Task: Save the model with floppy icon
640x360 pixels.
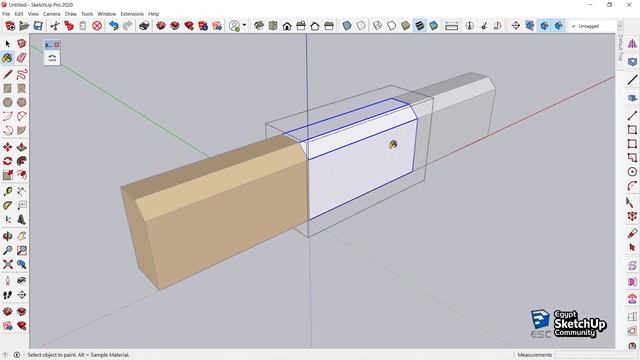Action: click(38, 26)
